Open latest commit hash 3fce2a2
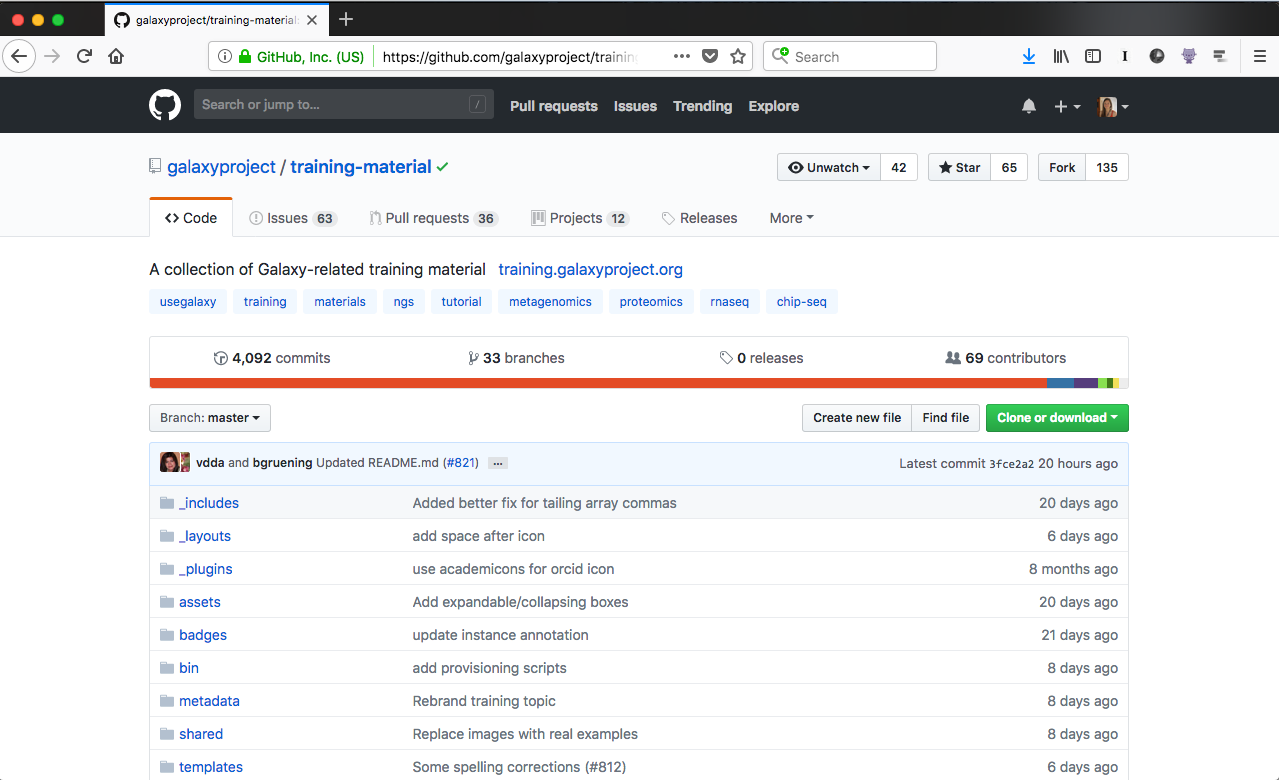This screenshot has width=1279, height=780. (1011, 464)
